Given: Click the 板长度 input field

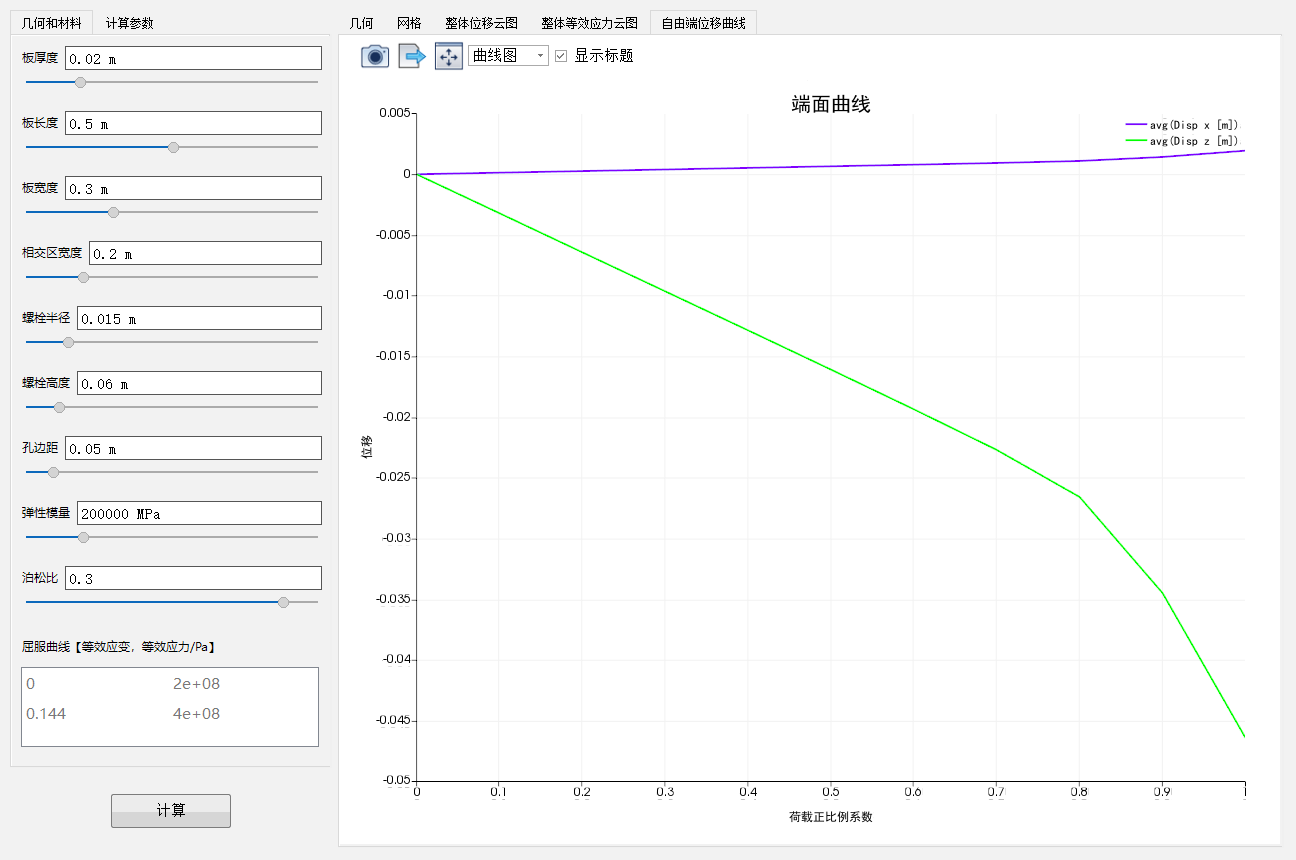Looking at the screenshot, I should point(193,123).
